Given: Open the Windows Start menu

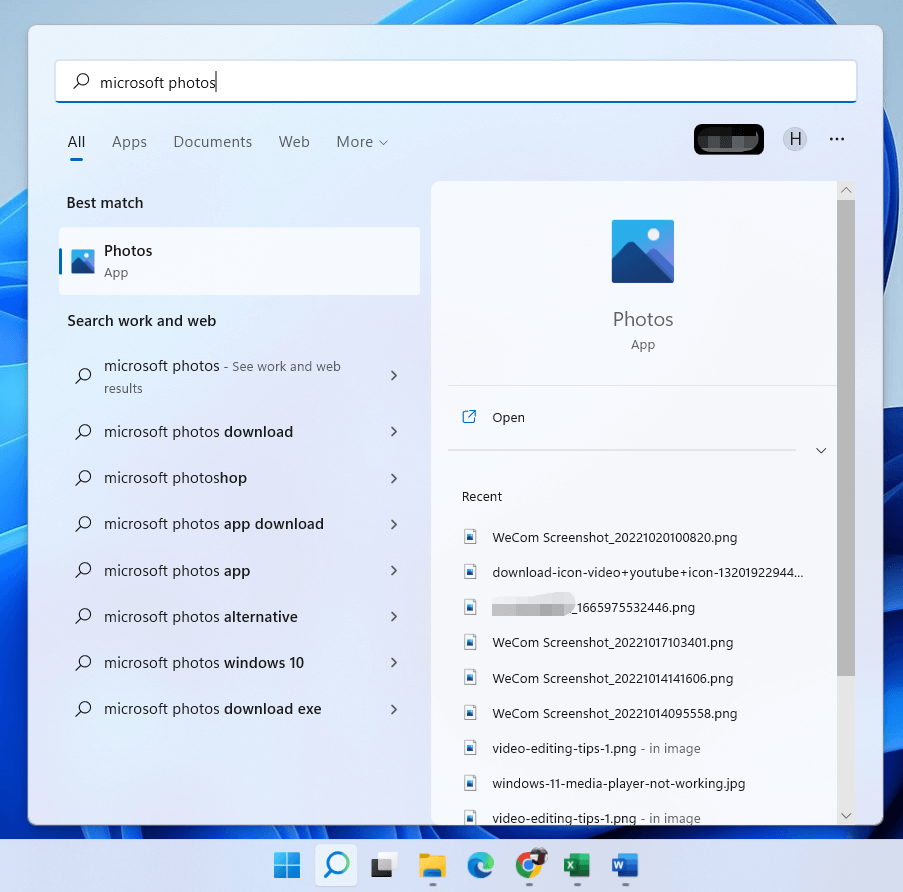Looking at the screenshot, I should pyautogui.click(x=287, y=865).
